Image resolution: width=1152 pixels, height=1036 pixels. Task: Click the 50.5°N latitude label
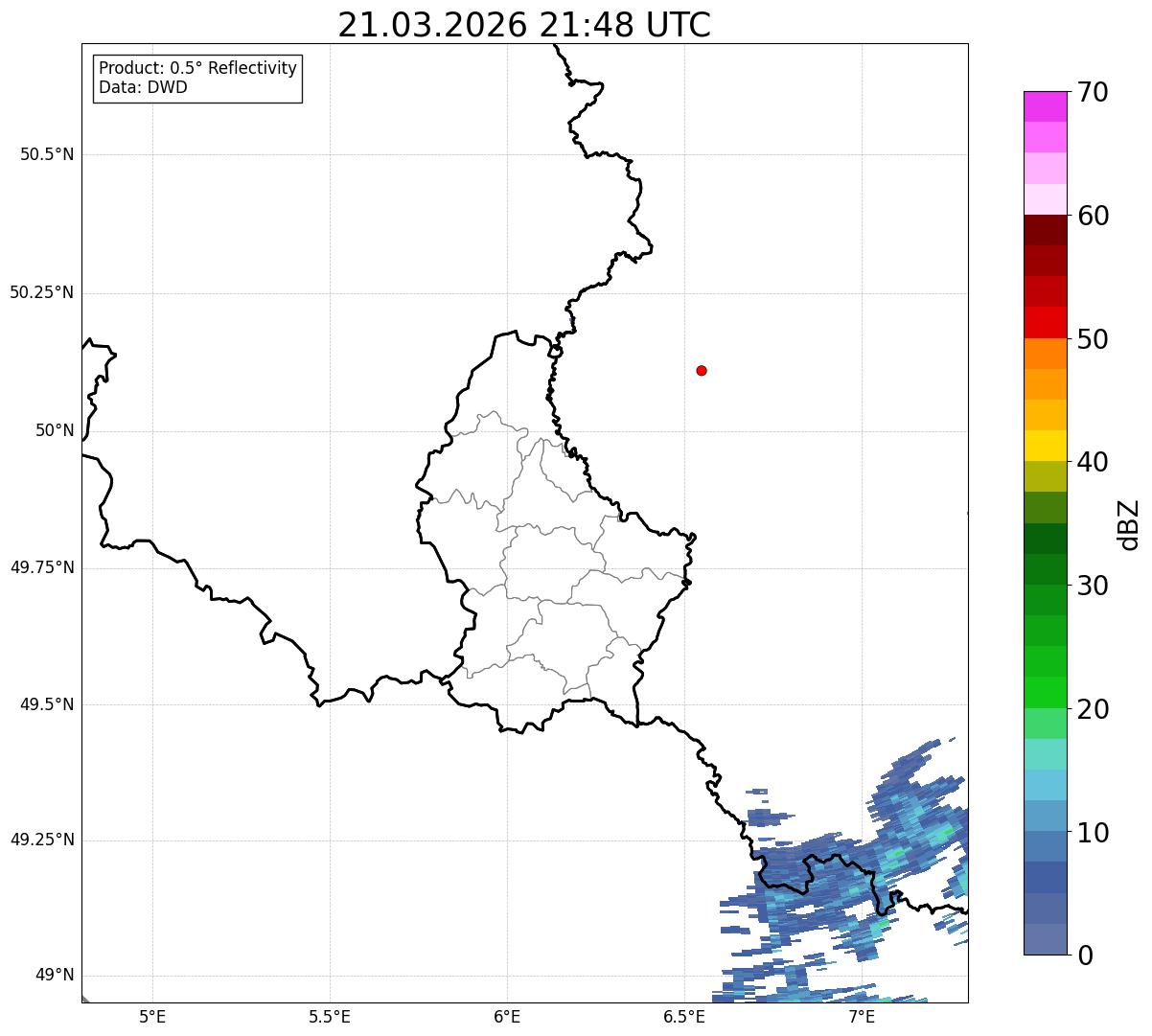(x=47, y=154)
